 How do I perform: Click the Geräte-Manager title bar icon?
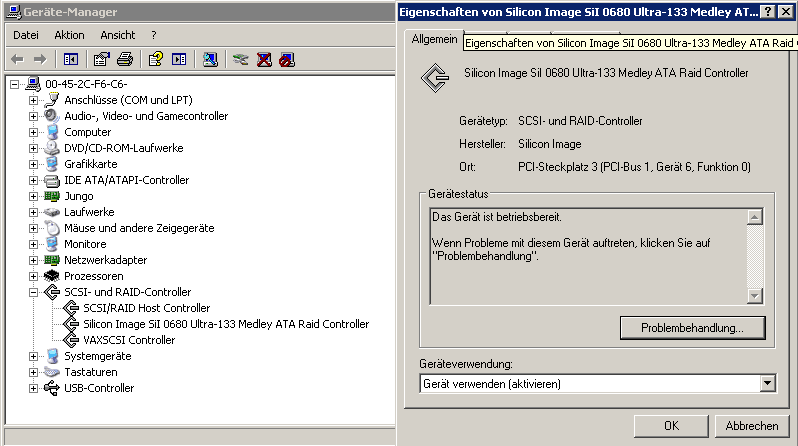(14, 11)
